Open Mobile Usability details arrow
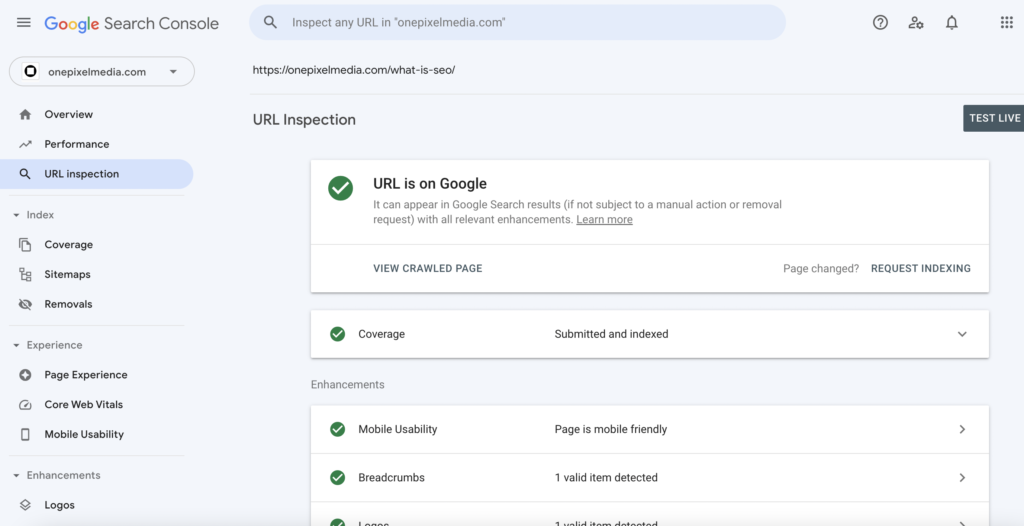Viewport: 1024px width, 526px height. pyautogui.click(x=962, y=429)
